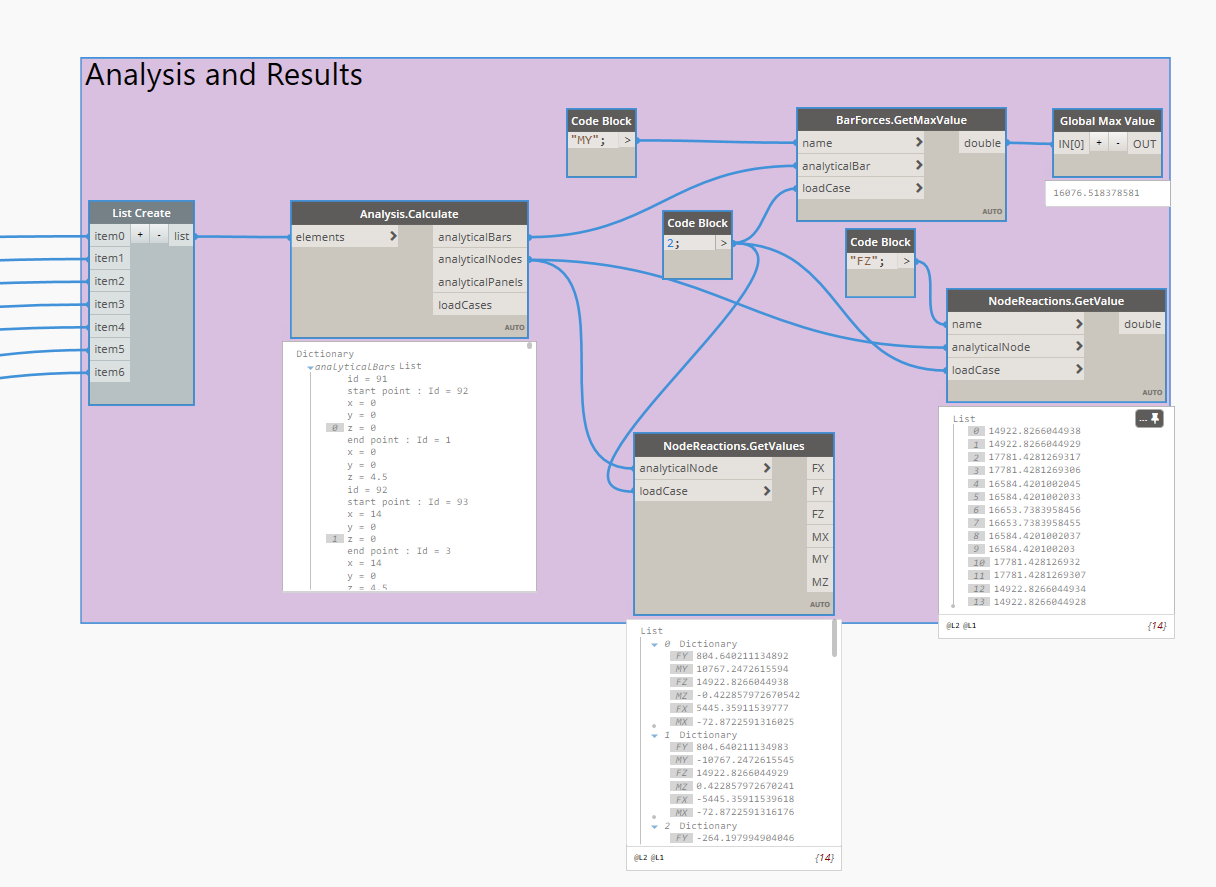Pin the NodeReactions.GetValue preview bubble
Viewport: 1216px width, 887px height.
click(x=1150, y=419)
